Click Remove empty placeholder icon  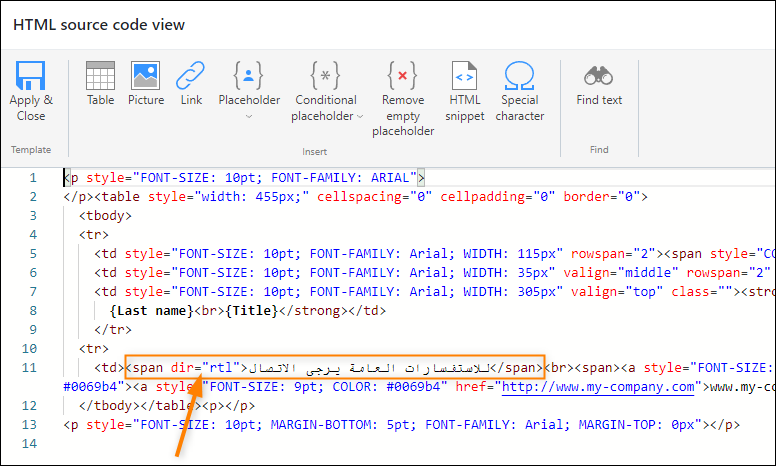pyautogui.click(x=402, y=76)
